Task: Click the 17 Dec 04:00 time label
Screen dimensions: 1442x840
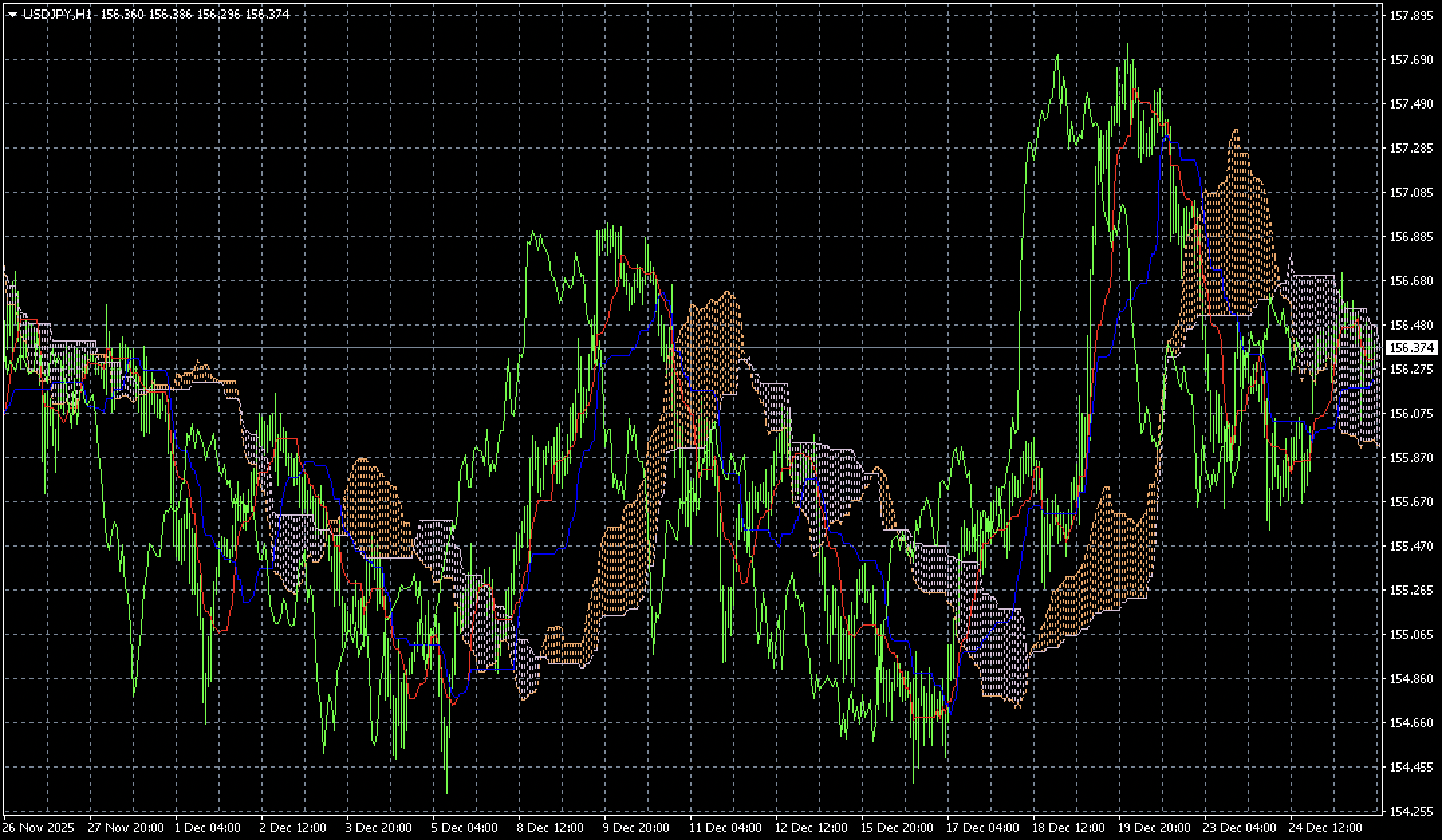Action: [982, 827]
